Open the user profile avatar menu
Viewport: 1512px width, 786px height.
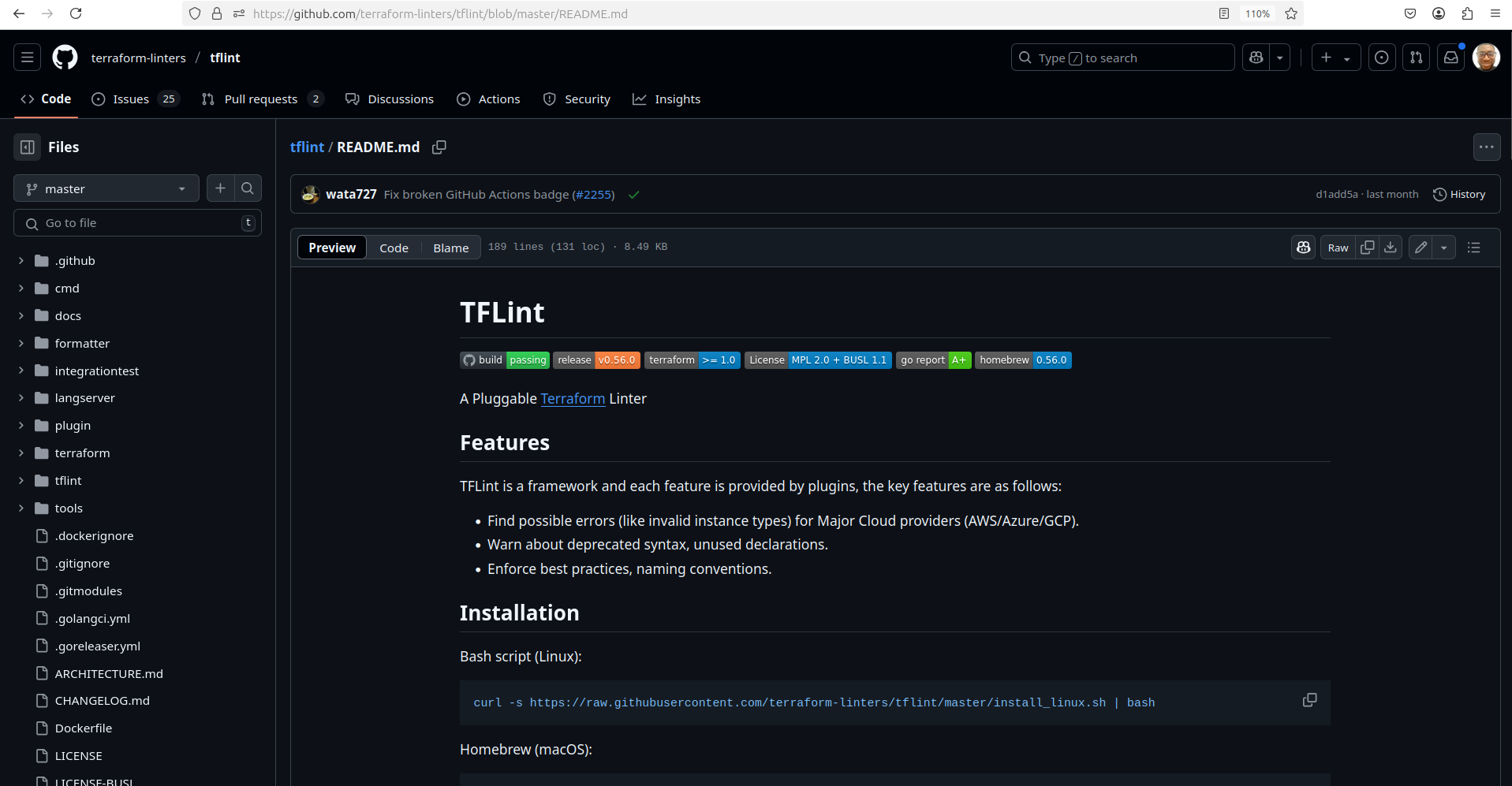click(x=1486, y=58)
